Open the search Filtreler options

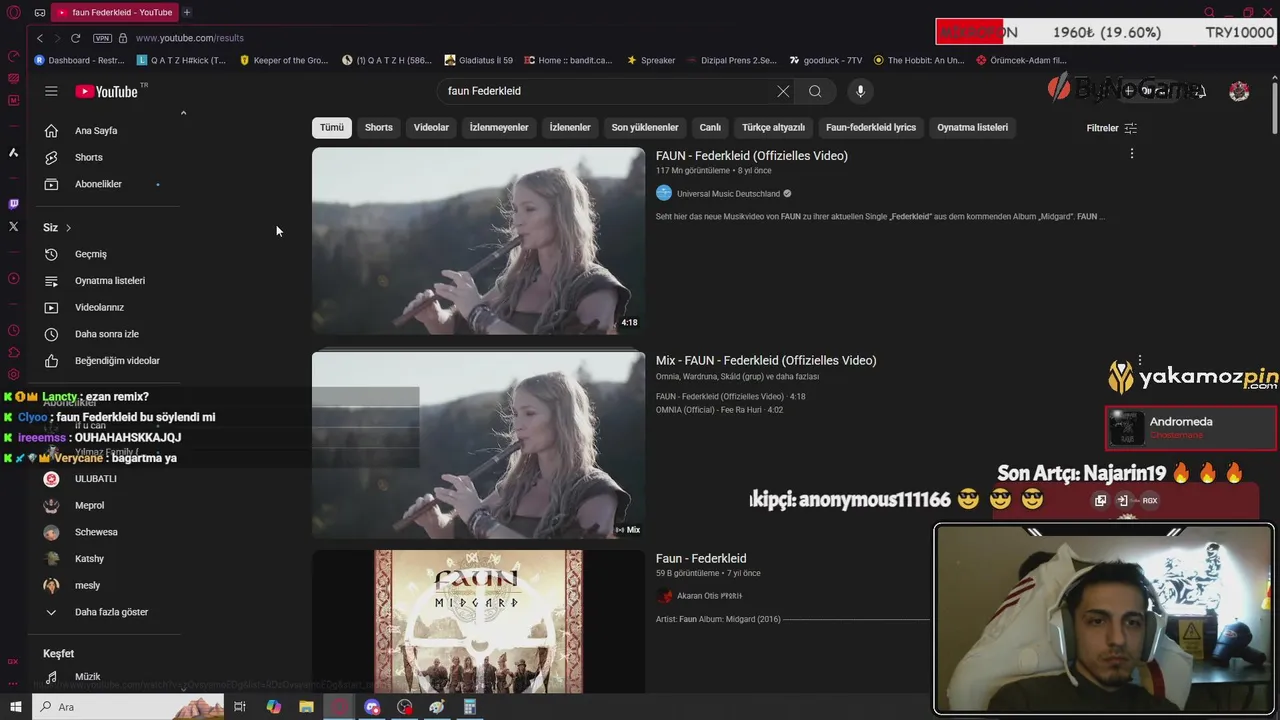point(1112,128)
